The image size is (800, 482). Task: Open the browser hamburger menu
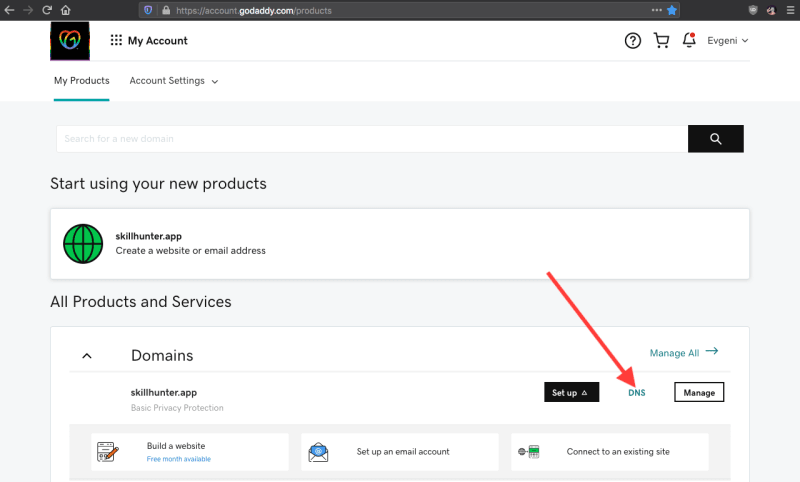(790, 10)
